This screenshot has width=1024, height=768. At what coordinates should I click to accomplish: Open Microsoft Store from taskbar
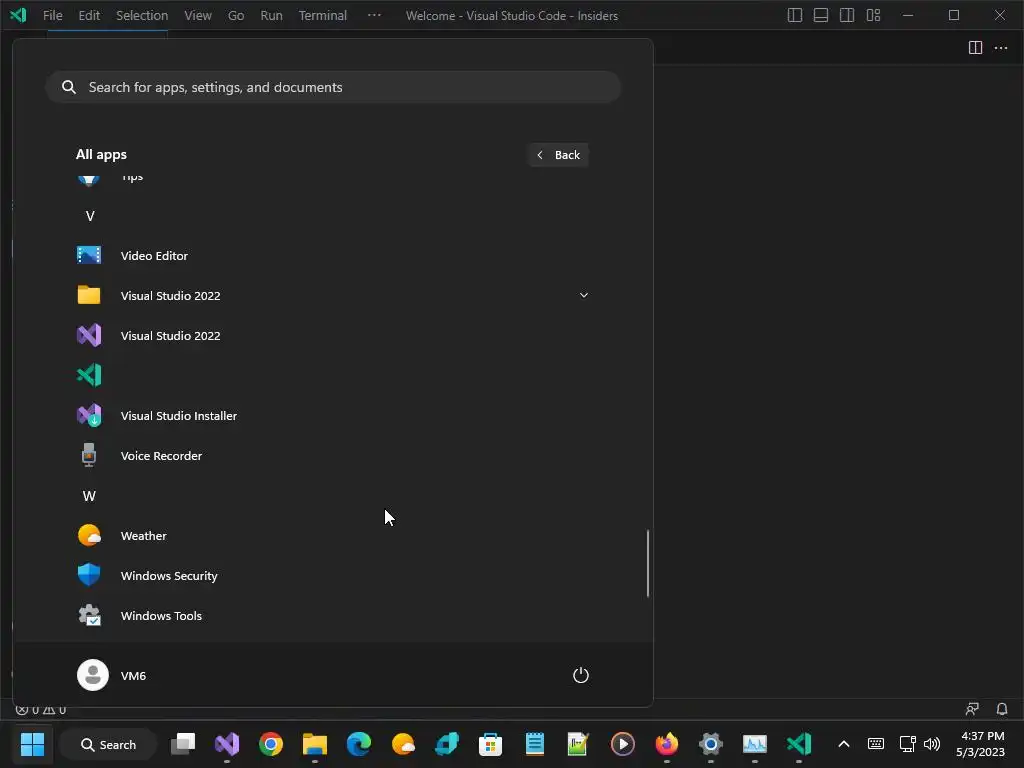490,744
